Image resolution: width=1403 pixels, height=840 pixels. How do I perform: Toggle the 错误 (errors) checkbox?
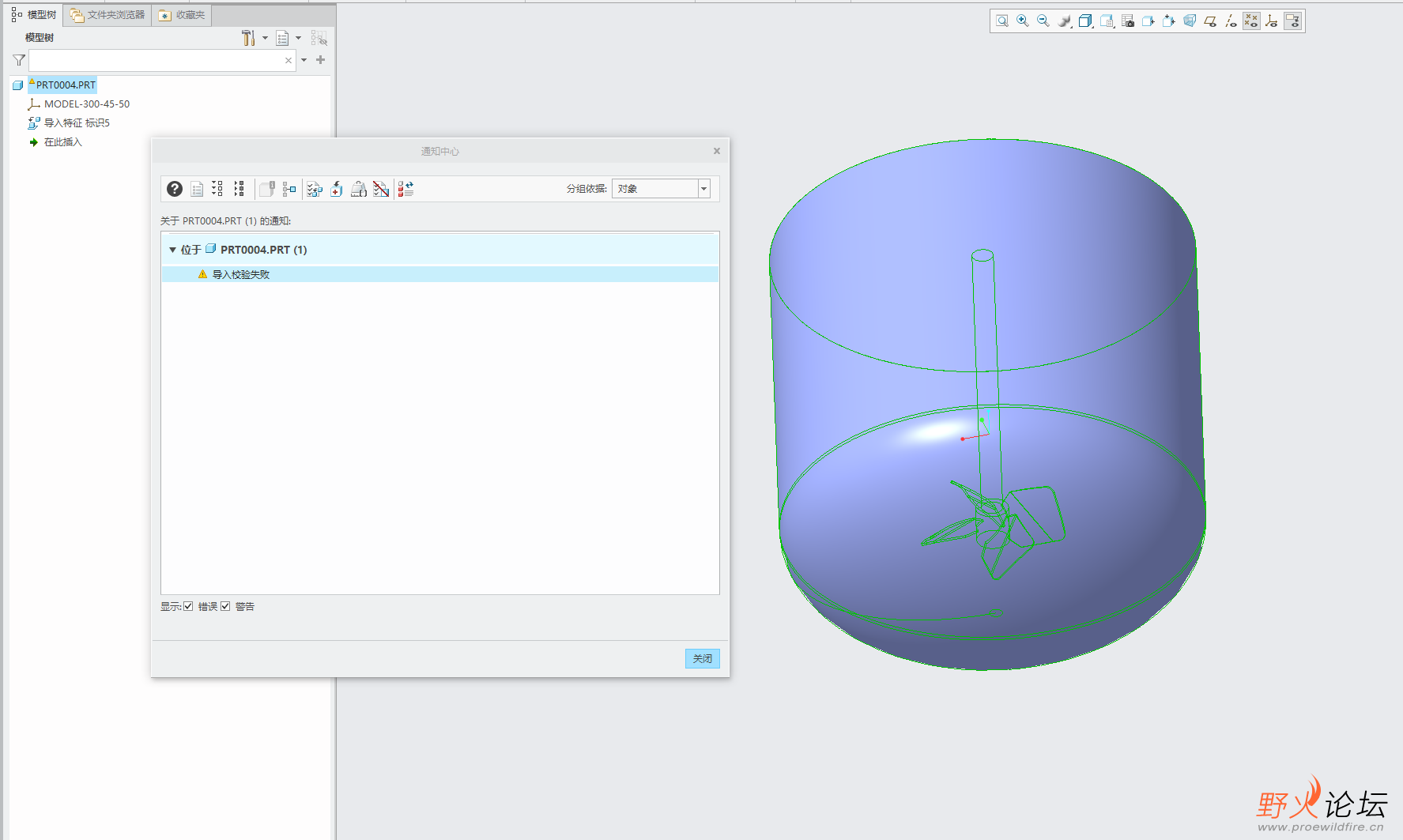pos(189,607)
